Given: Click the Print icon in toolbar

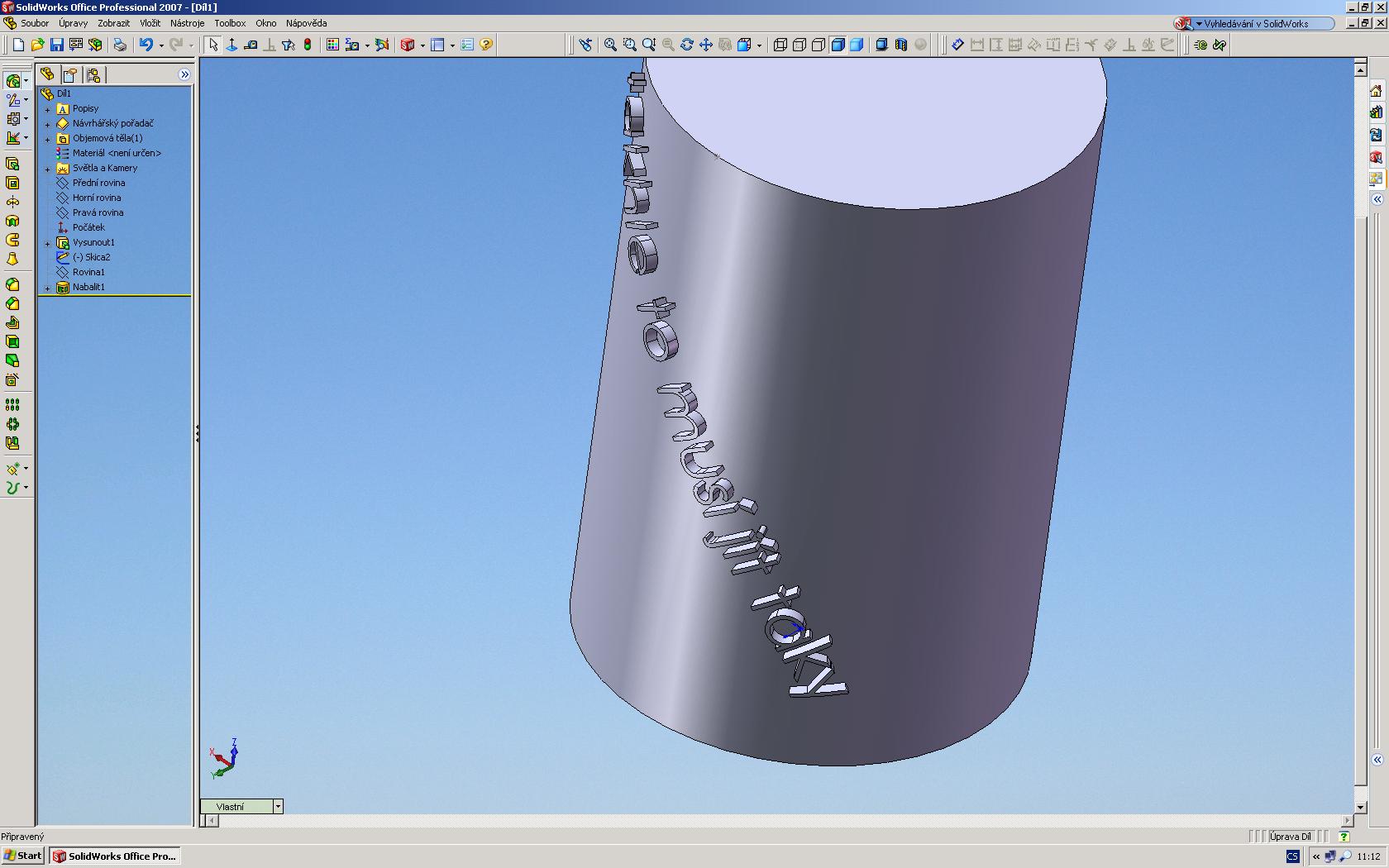Looking at the screenshot, I should (x=120, y=45).
